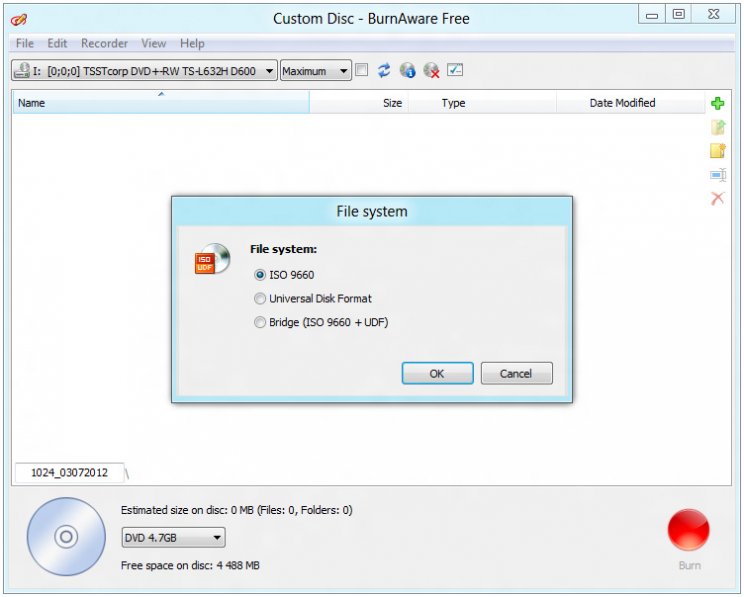This screenshot has width=744, height=597.
Task: Click the erase disc icon
Action: [x=431, y=70]
